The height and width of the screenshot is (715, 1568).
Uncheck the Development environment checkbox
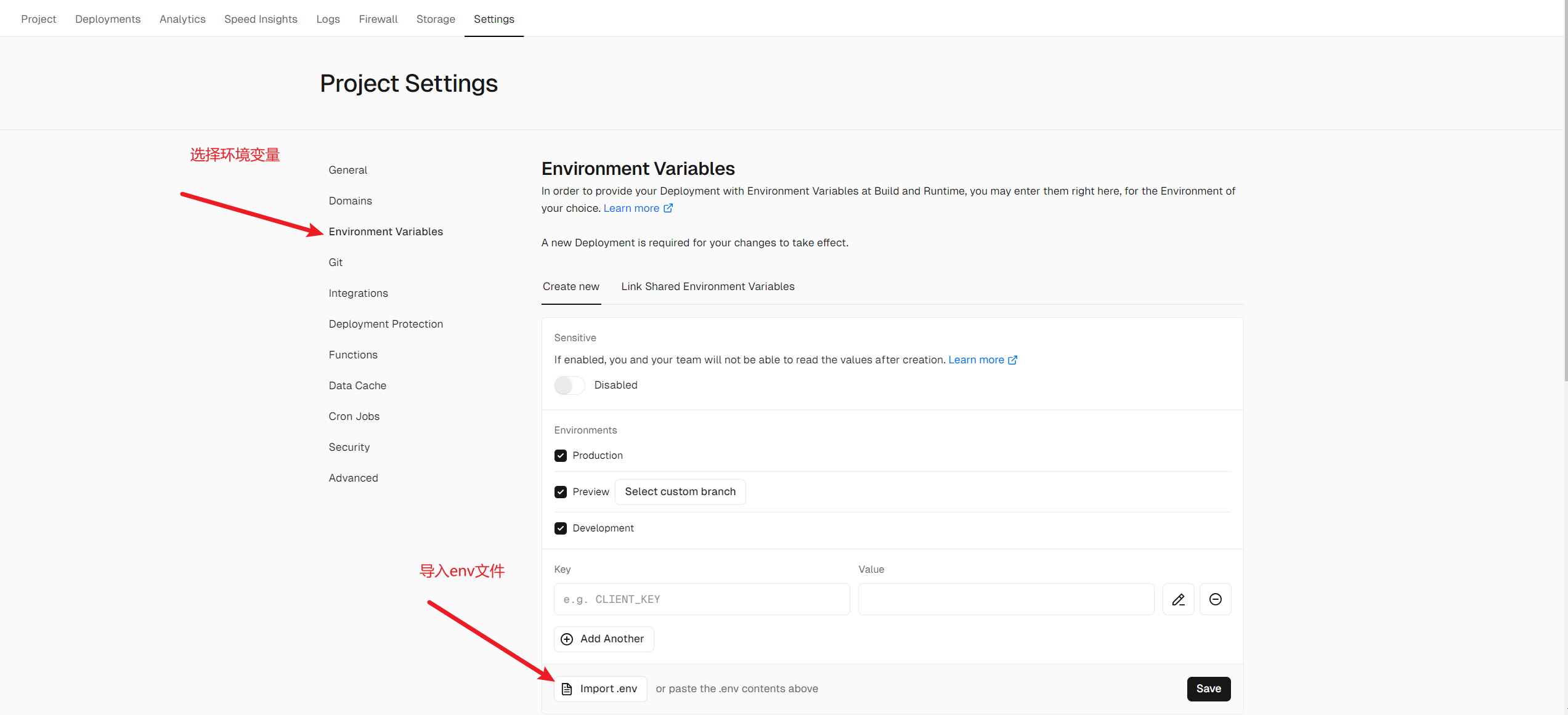coord(560,528)
